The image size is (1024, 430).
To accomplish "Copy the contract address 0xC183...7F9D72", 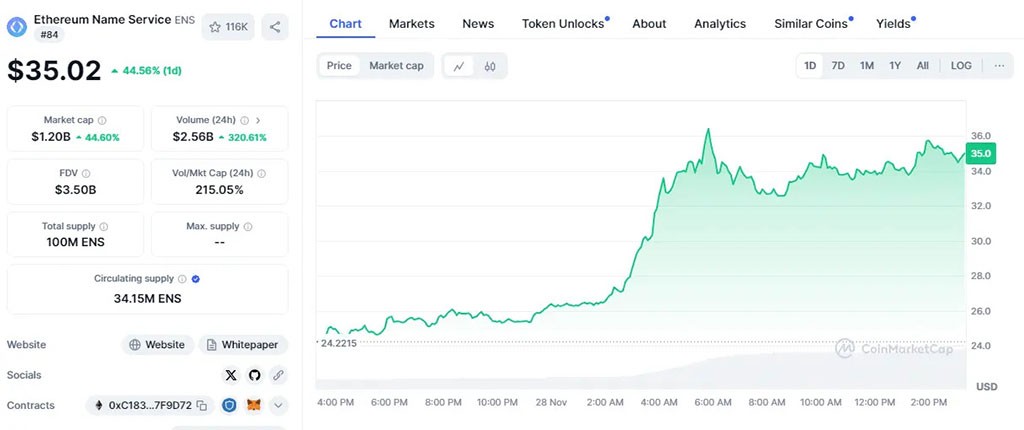I will pos(202,405).
